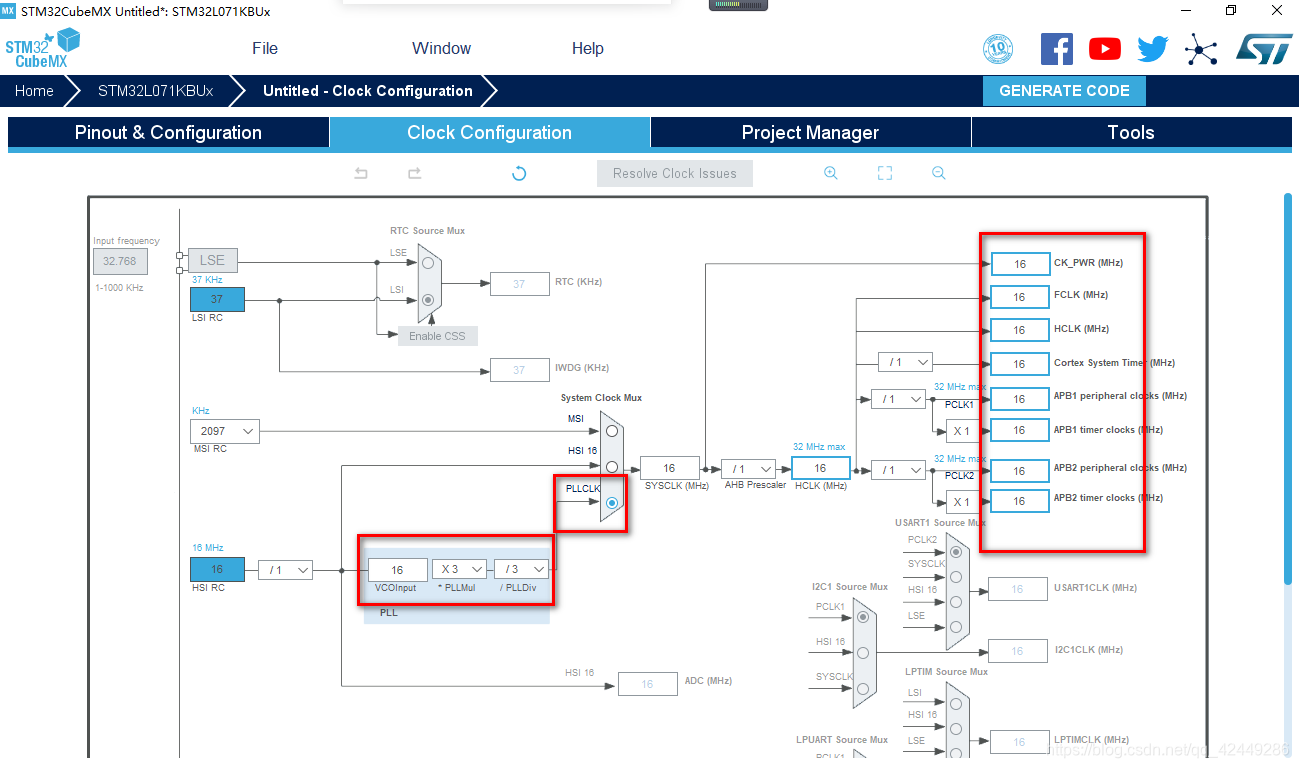Viewport: 1299px width, 768px height.
Task: Open the File menu
Action: click(x=265, y=48)
